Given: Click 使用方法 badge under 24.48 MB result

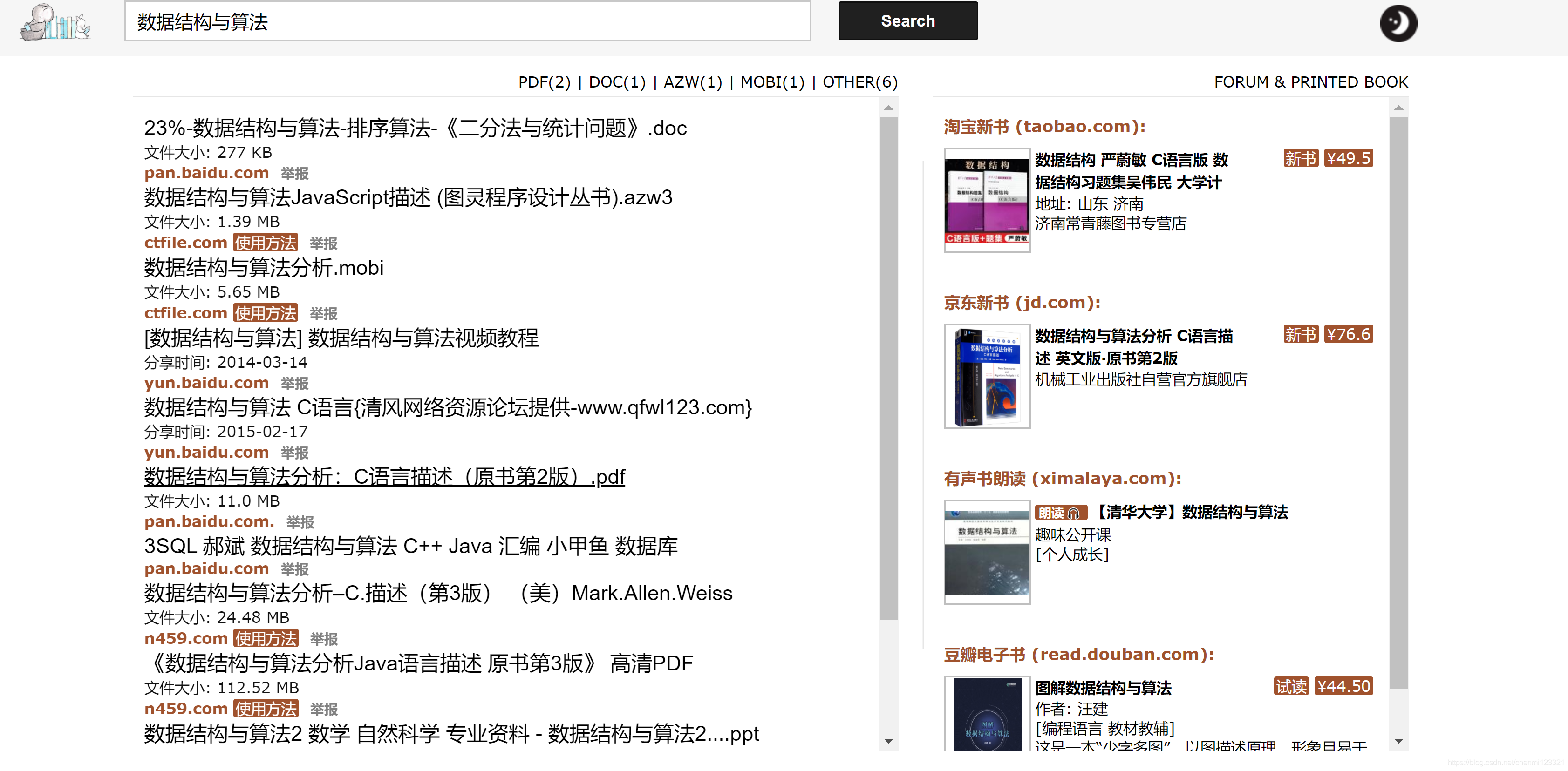Looking at the screenshot, I should coord(266,638).
